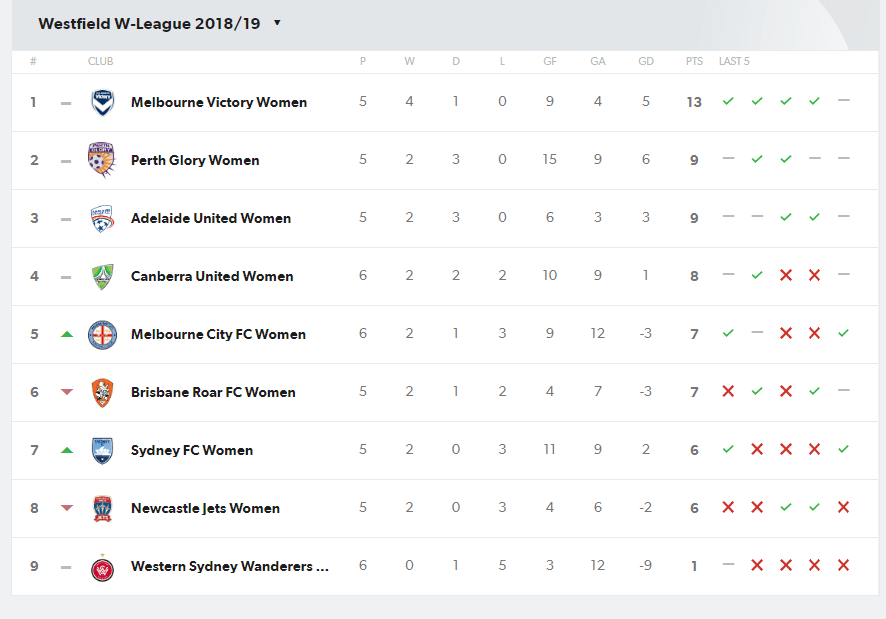Click the LAST 5 column header

coord(734,62)
